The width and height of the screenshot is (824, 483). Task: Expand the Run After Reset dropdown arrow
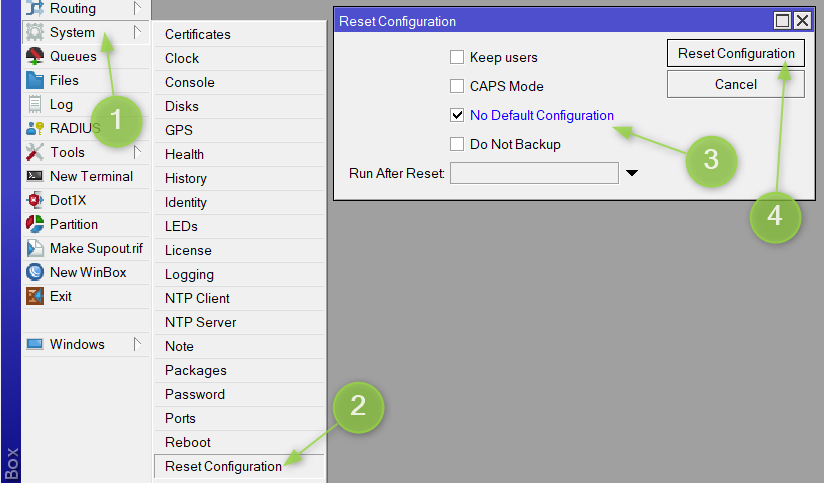tap(632, 174)
